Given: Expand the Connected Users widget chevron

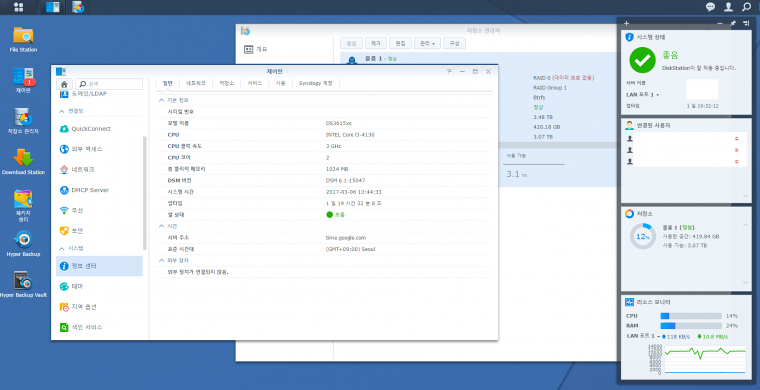Looking at the screenshot, I should click(745, 196).
